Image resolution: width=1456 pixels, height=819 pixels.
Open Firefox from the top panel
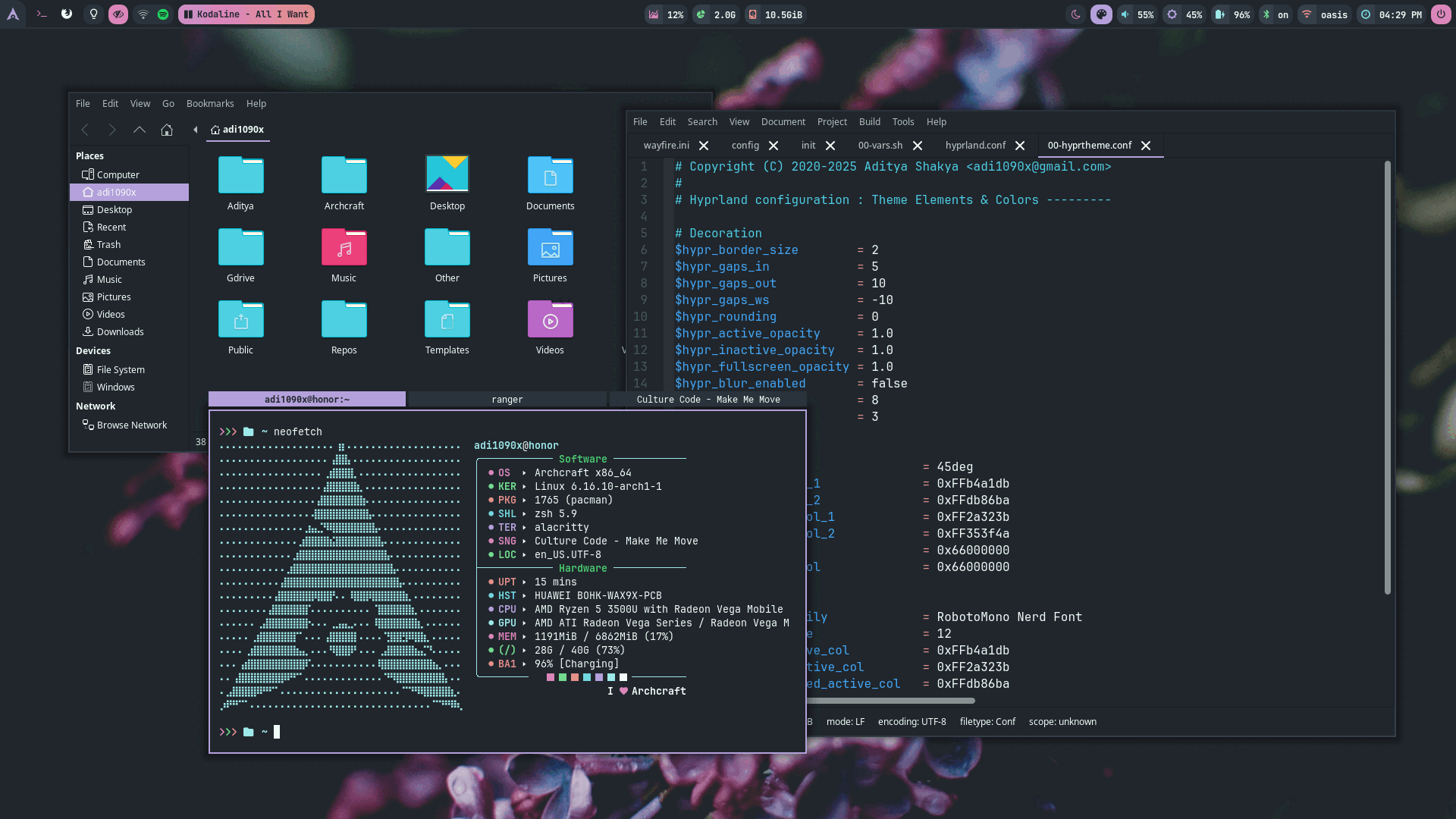click(67, 14)
